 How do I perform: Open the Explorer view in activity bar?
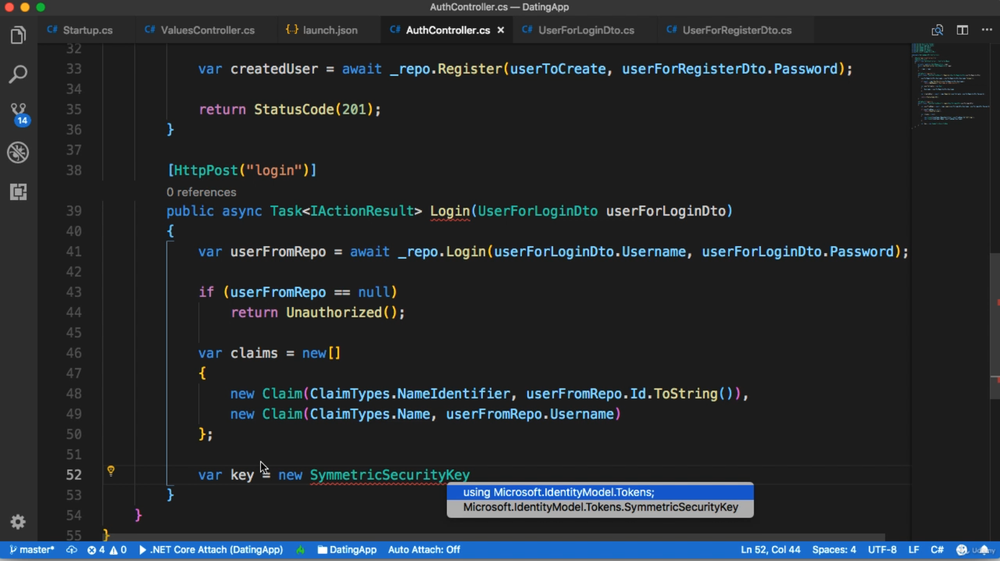18,35
